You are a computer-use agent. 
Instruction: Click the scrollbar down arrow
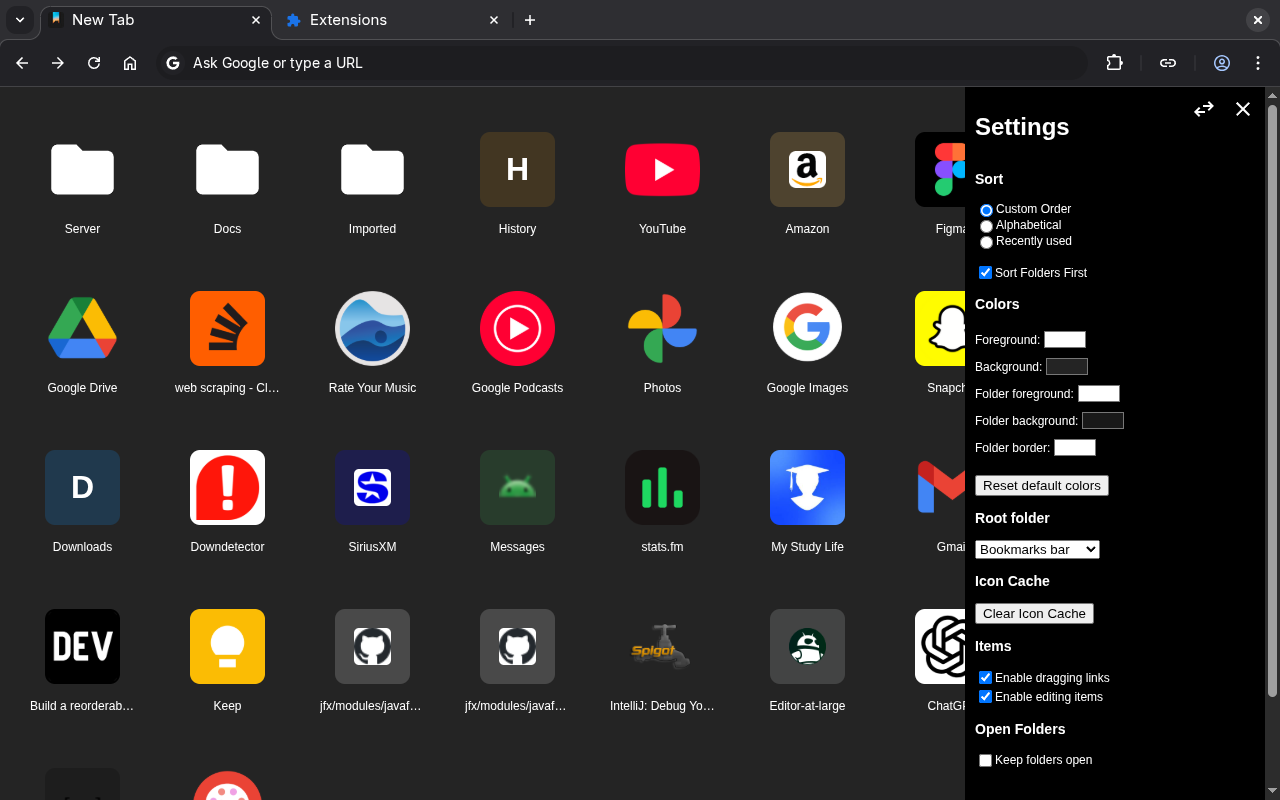point(1272,791)
